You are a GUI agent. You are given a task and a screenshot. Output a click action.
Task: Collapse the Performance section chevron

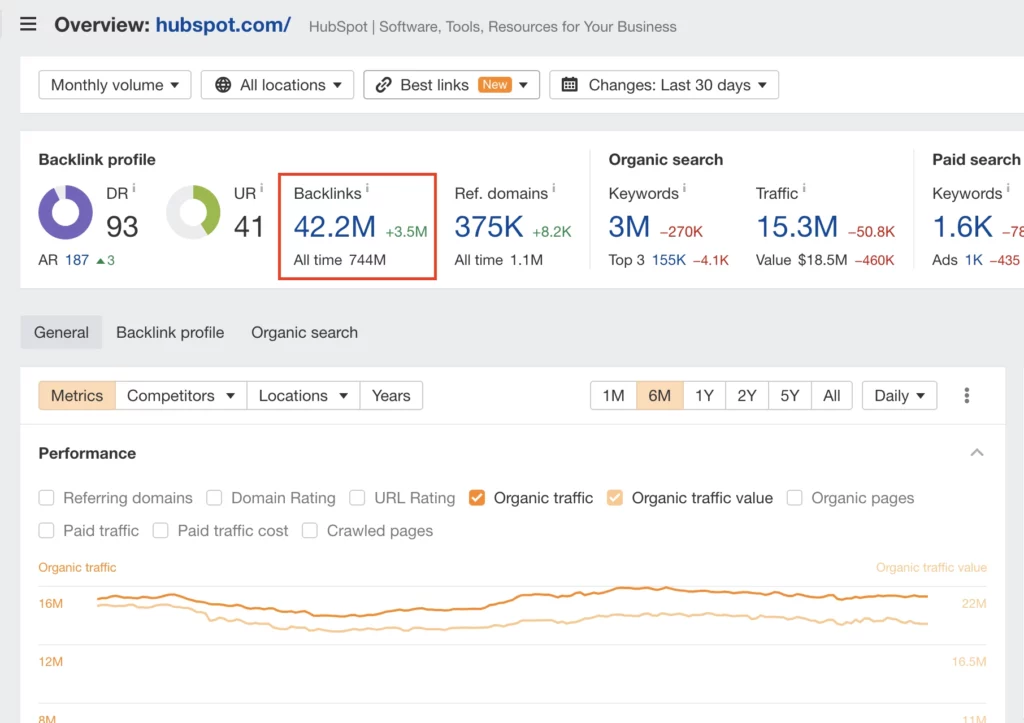[977, 453]
